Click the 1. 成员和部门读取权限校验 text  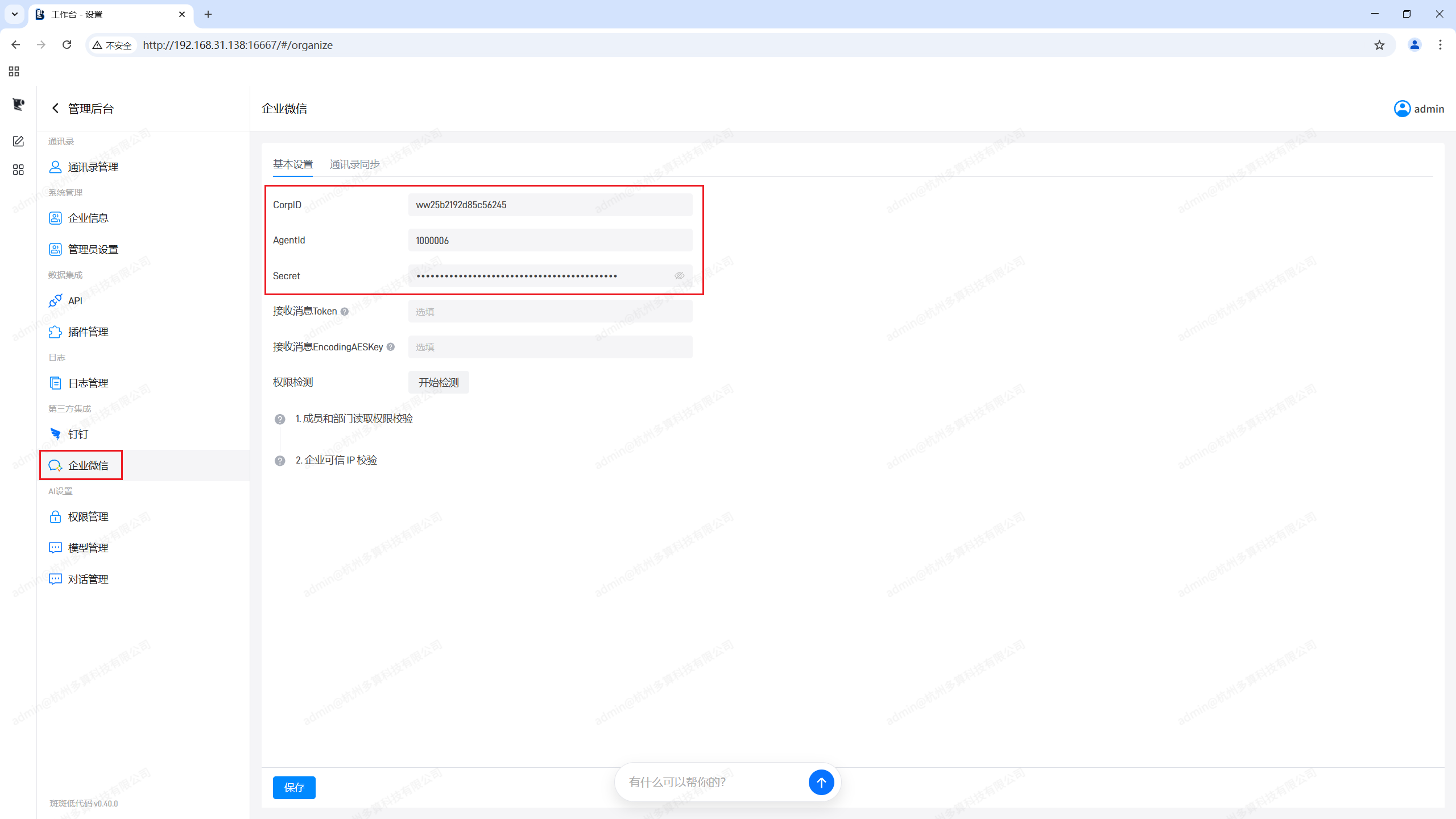354,419
